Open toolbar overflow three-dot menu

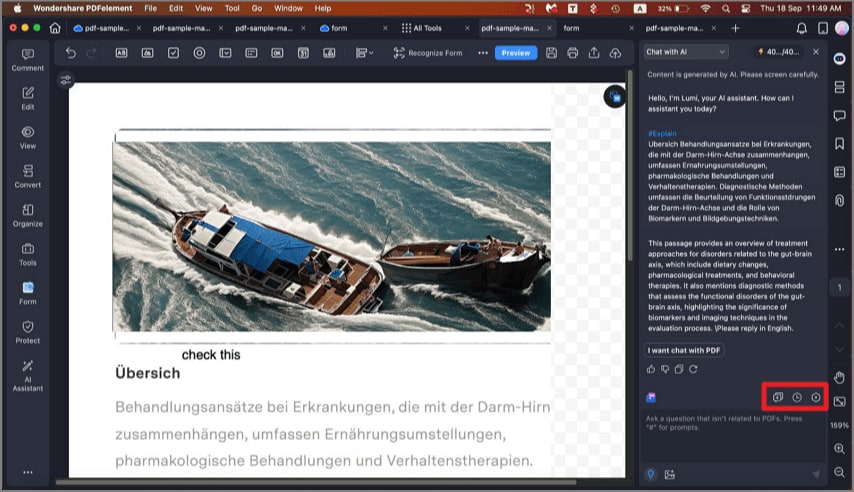coord(483,53)
